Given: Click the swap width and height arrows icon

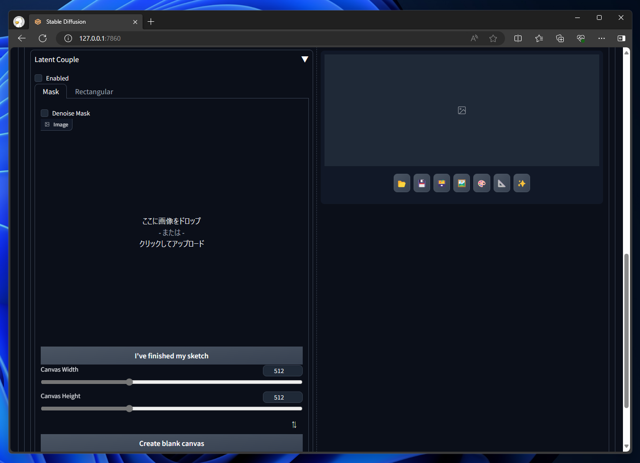Looking at the screenshot, I should tap(294, 425).
